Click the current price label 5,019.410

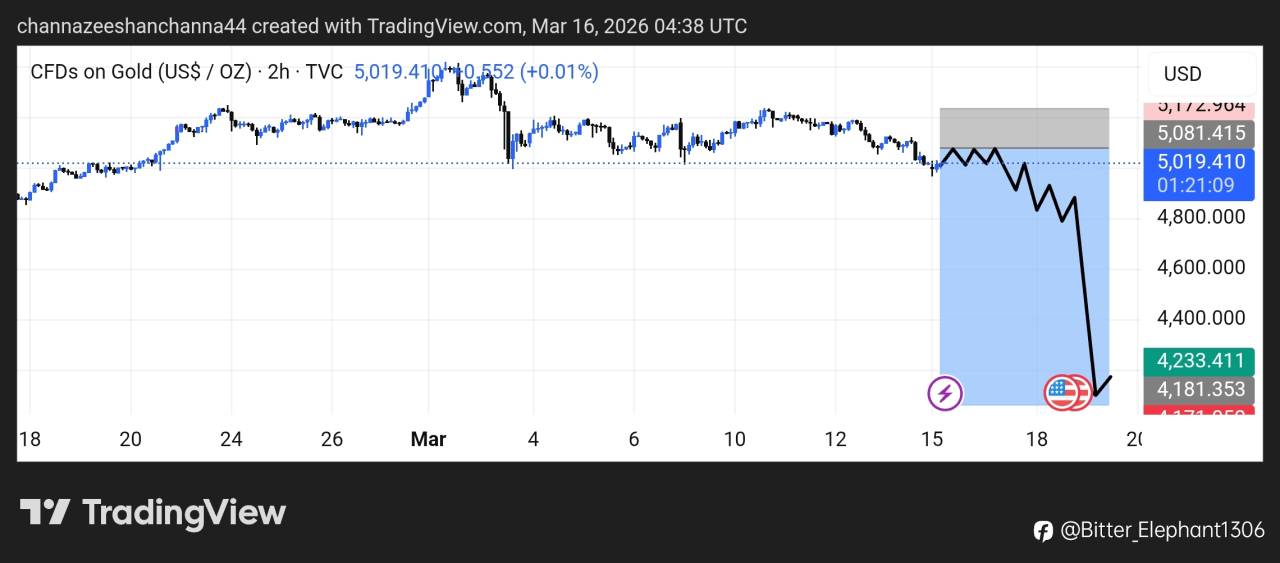1201,162
